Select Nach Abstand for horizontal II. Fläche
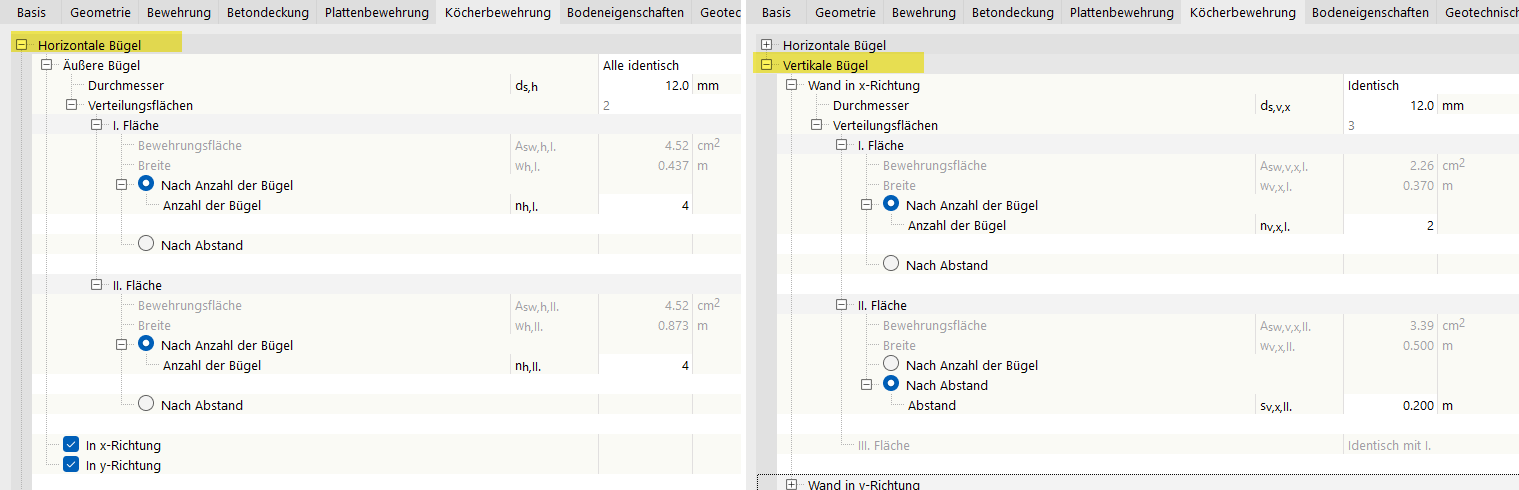This screenshot has width=1519, height=490. (146, 405)
